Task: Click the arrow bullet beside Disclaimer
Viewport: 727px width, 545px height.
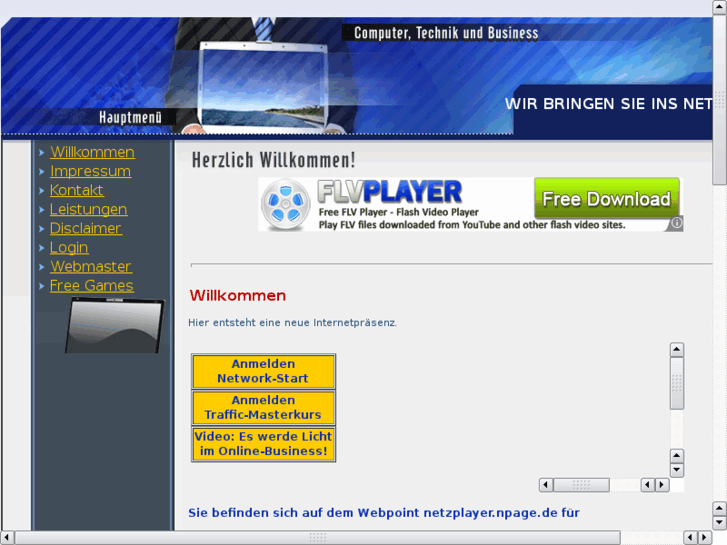Action: [42, 229]
